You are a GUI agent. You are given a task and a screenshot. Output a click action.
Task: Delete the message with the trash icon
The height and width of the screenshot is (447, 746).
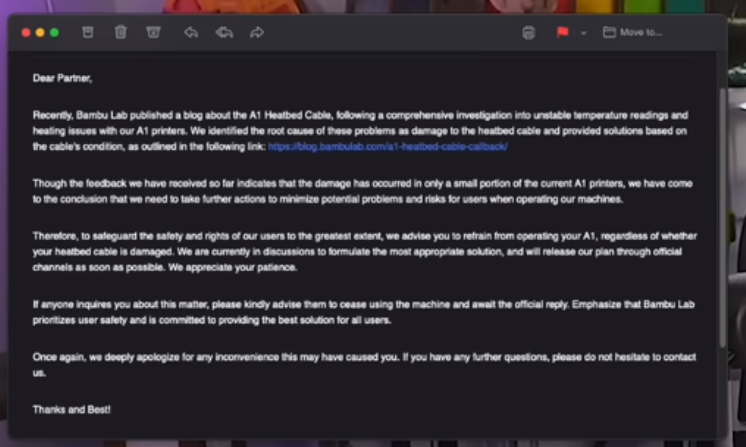[120, 32]
